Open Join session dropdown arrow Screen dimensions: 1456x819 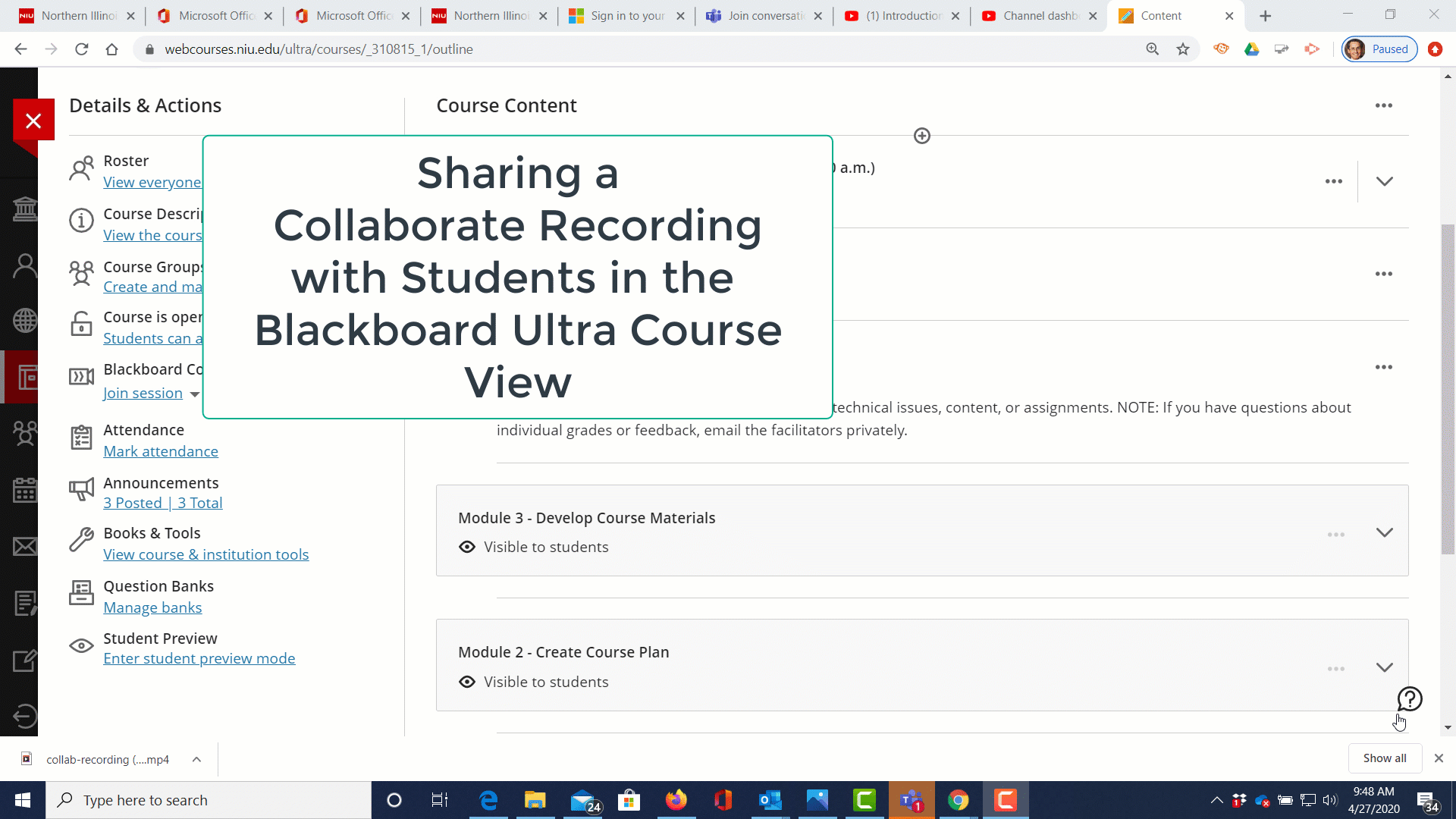coord(195,394)
